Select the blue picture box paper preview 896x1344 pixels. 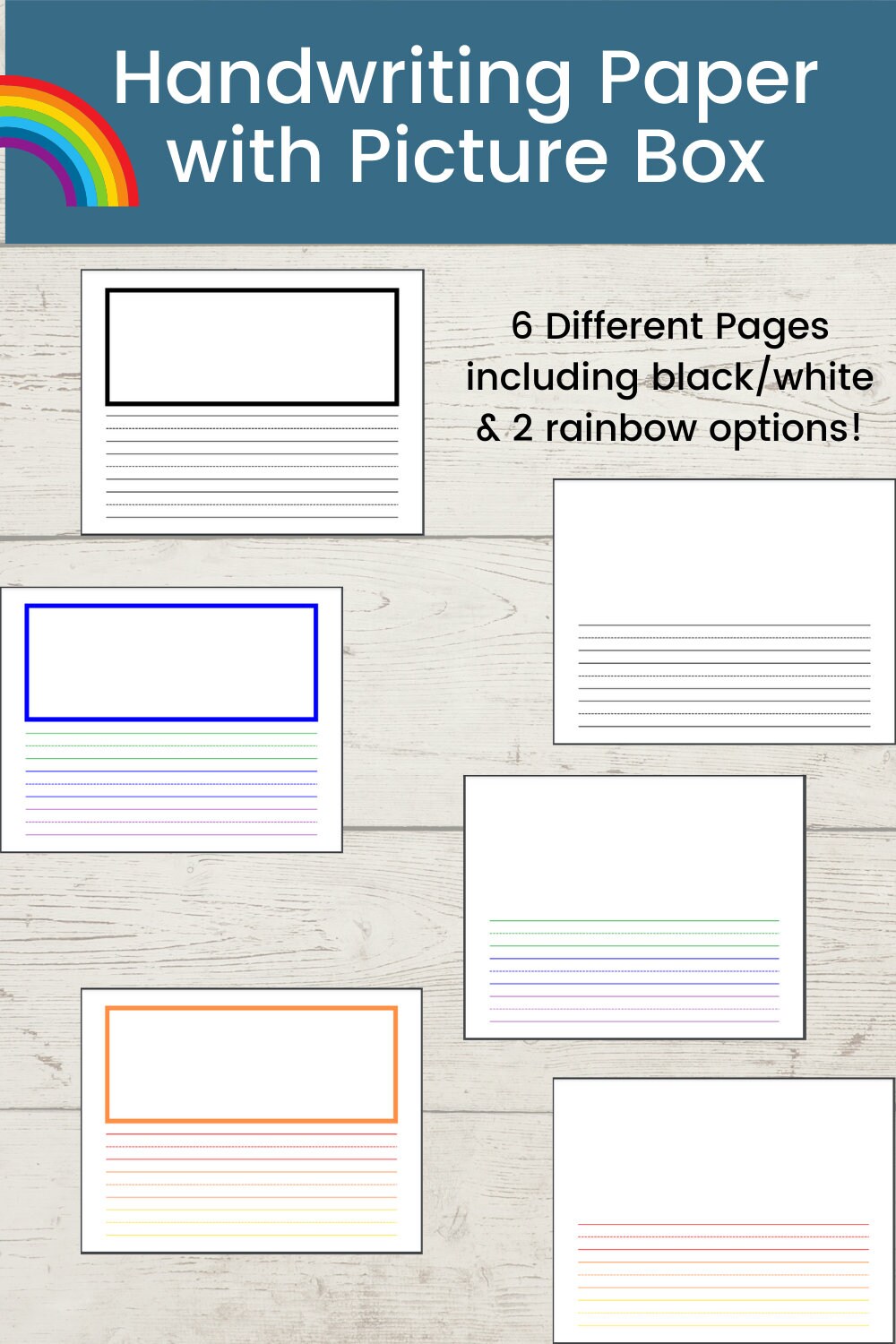(172, 717)
